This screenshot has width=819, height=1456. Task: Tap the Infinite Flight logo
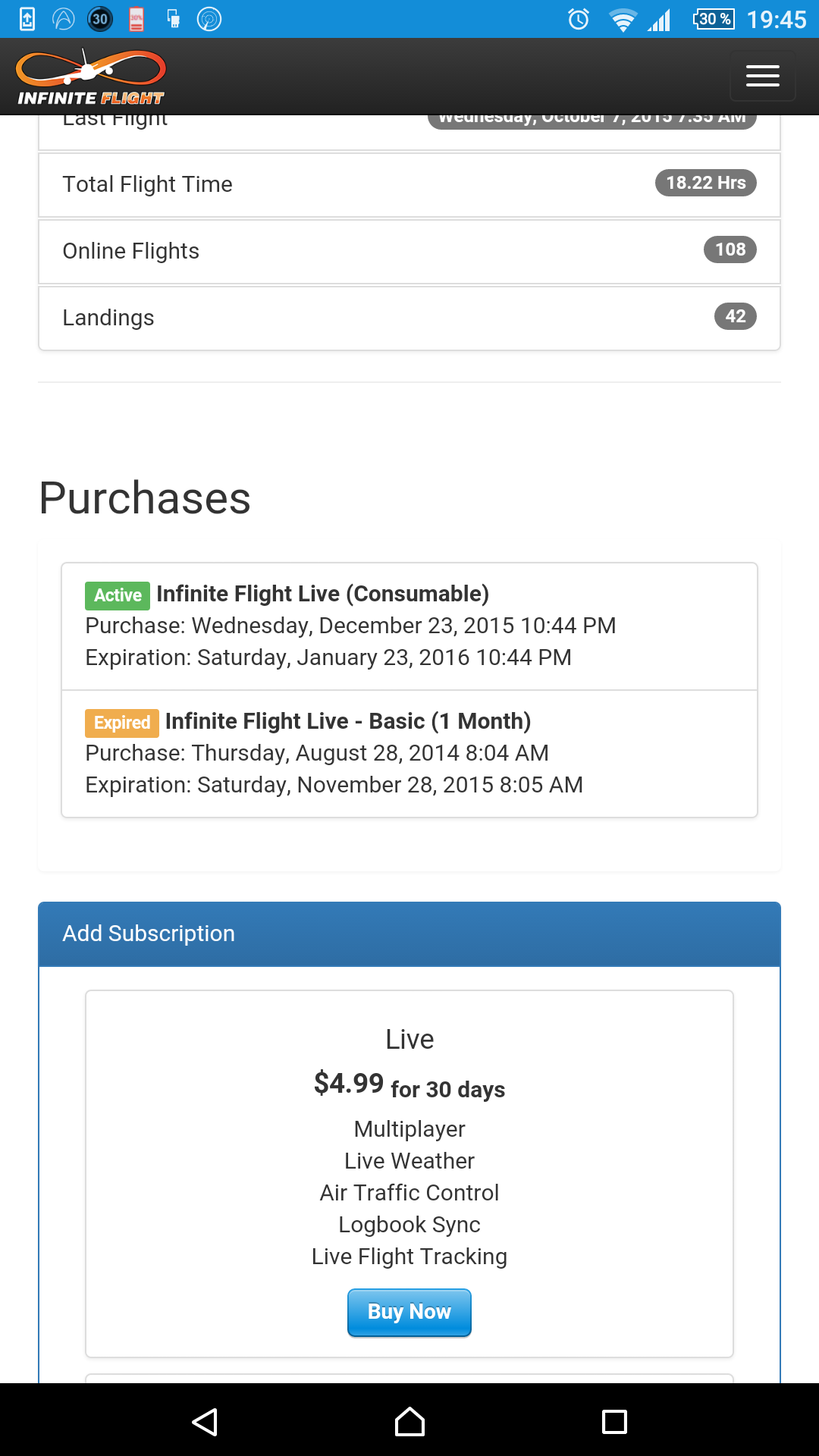(x=91, y=77)
